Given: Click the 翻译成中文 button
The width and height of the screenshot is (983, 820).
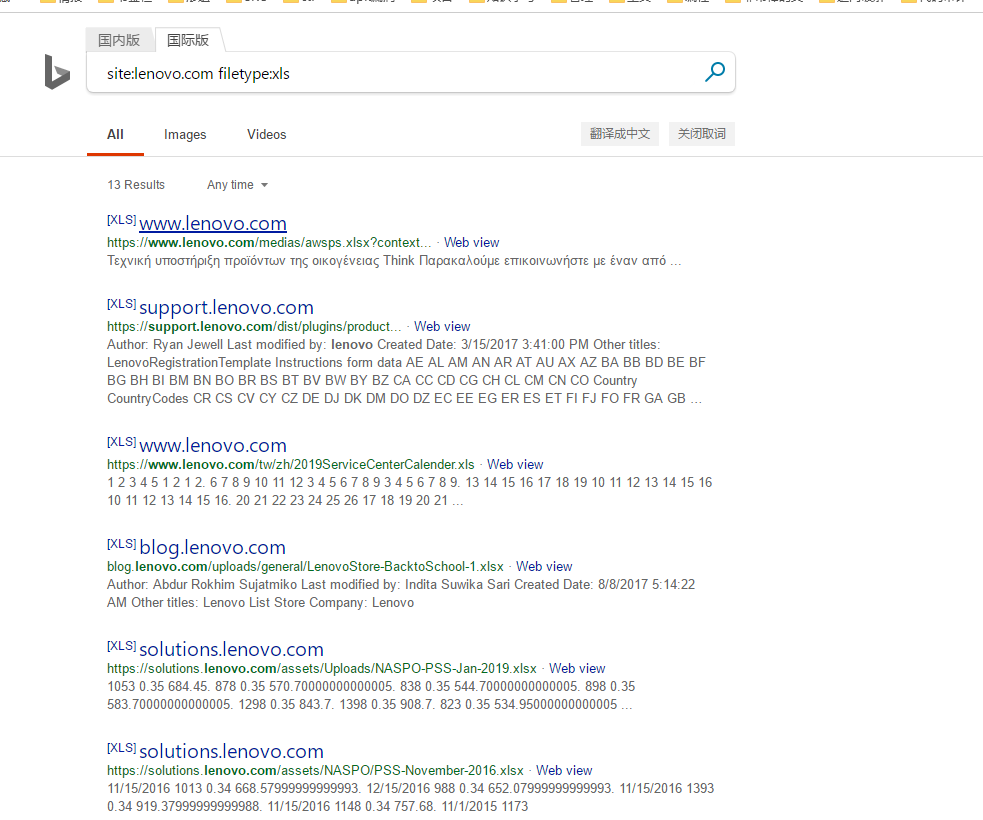Looking at the screenshot, I should point(620,134).
